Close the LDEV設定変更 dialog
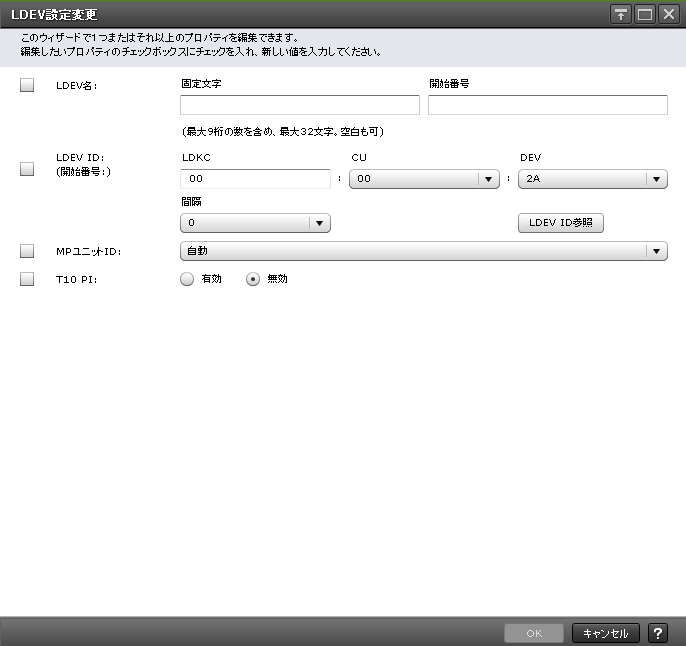Image resolution: width=686 pixels, height=646 pixels. pos(668,14)
